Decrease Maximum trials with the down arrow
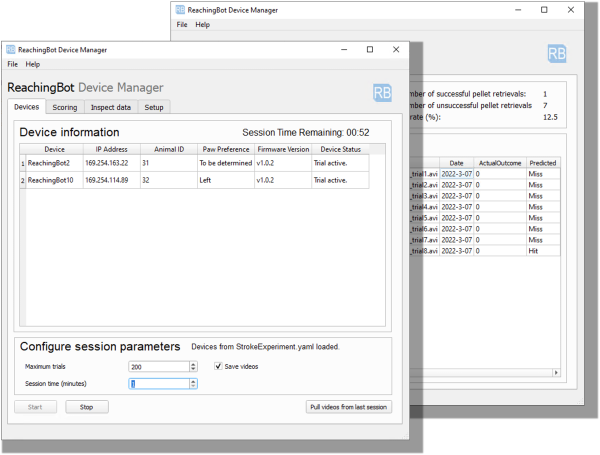 tap(193, 370)
